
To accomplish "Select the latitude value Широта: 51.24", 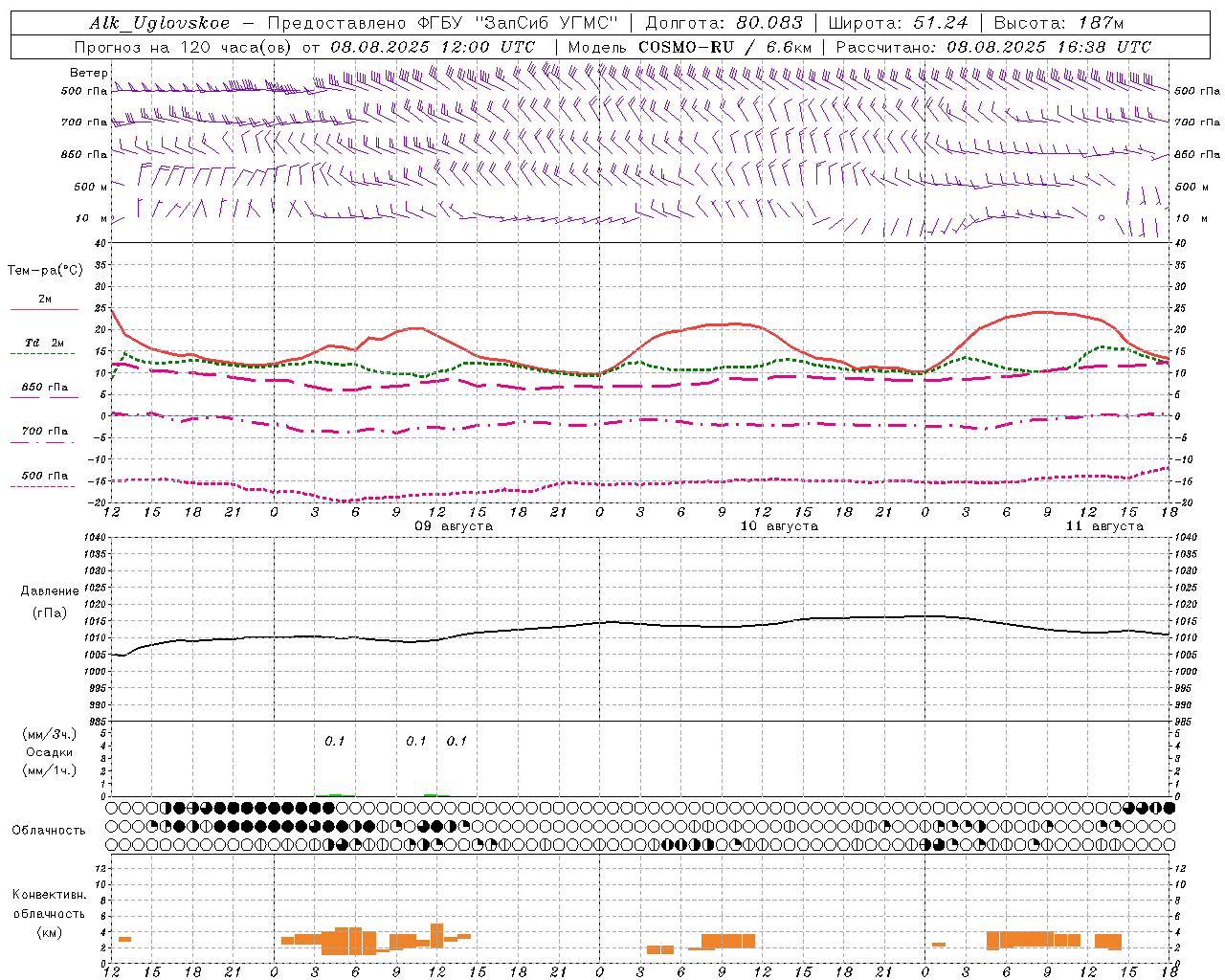I will (898, 23).
